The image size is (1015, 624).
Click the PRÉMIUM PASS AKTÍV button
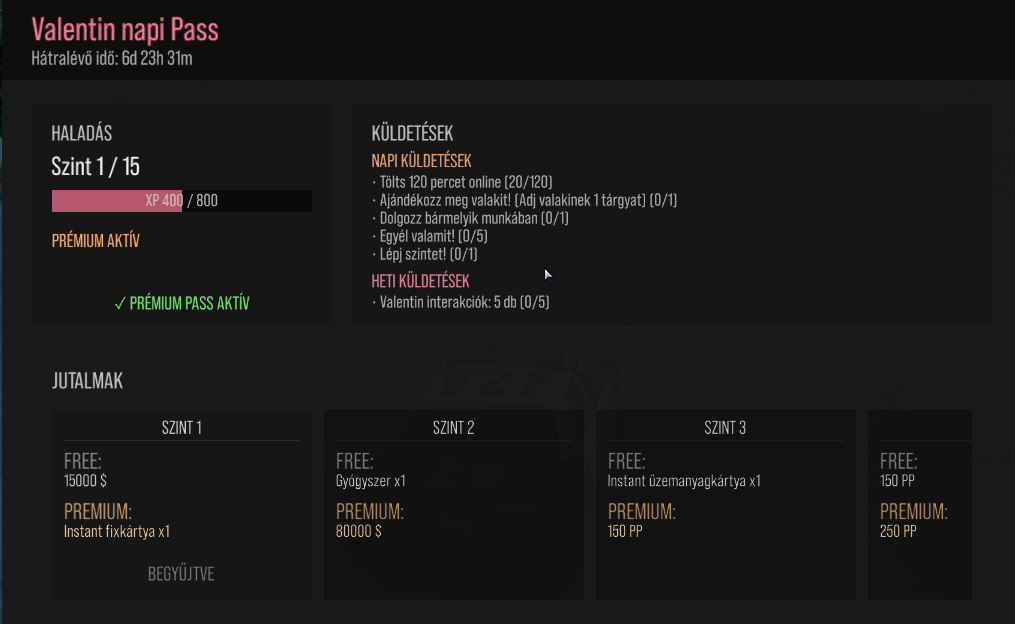tap(182, 303)
